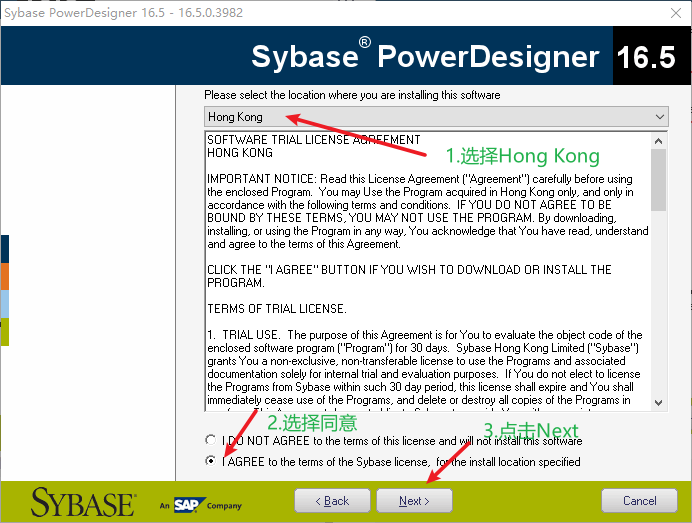Click the '1. TRIAL USE.' clause text
The image size is (692, 523).
pyautogui.click(x=425, y=367)
